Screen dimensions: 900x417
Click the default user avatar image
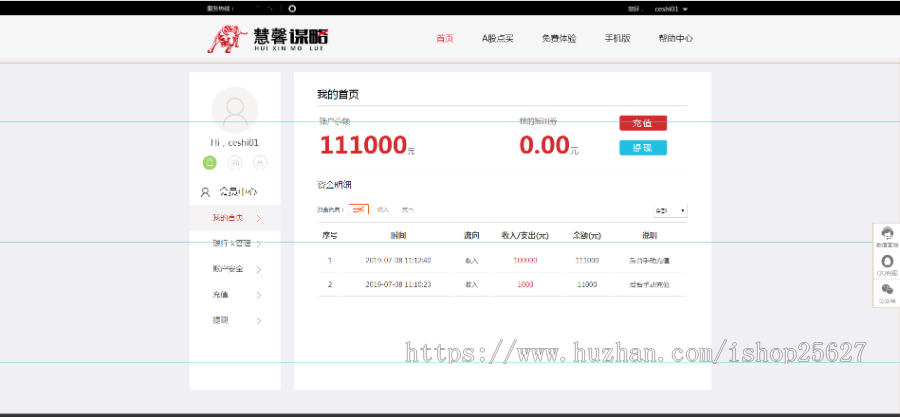click(235, 110)
